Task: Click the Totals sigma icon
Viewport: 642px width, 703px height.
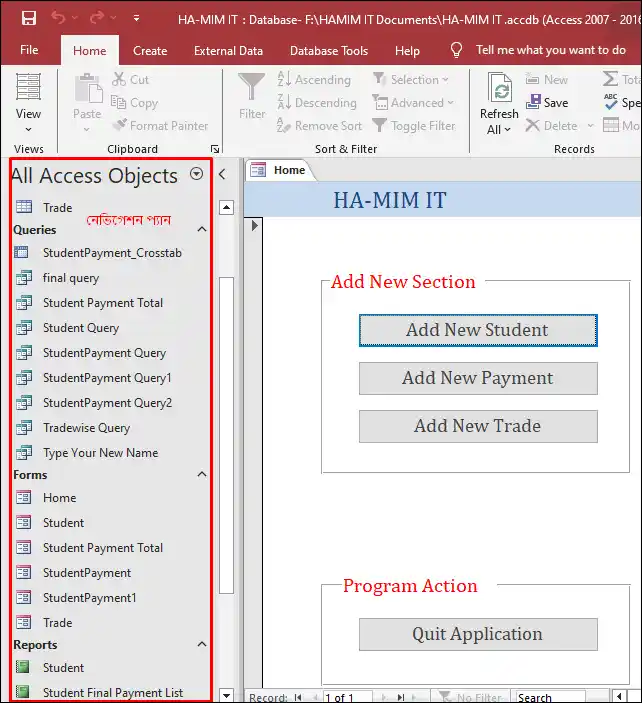Action: (x=610, y=79)
